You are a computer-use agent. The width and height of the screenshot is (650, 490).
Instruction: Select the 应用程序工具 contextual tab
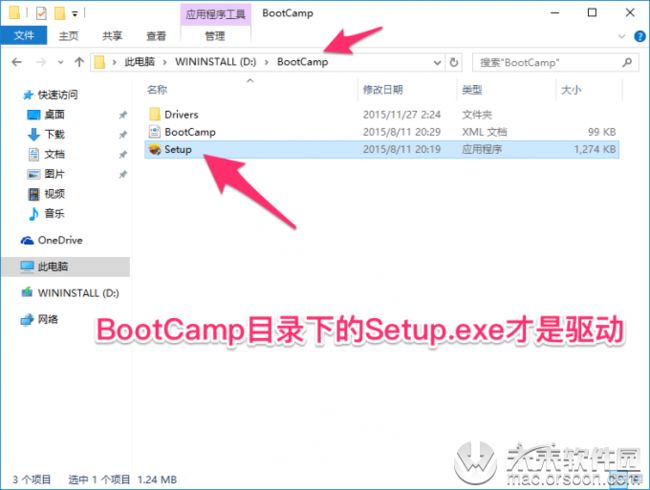(x=216, y=14)
